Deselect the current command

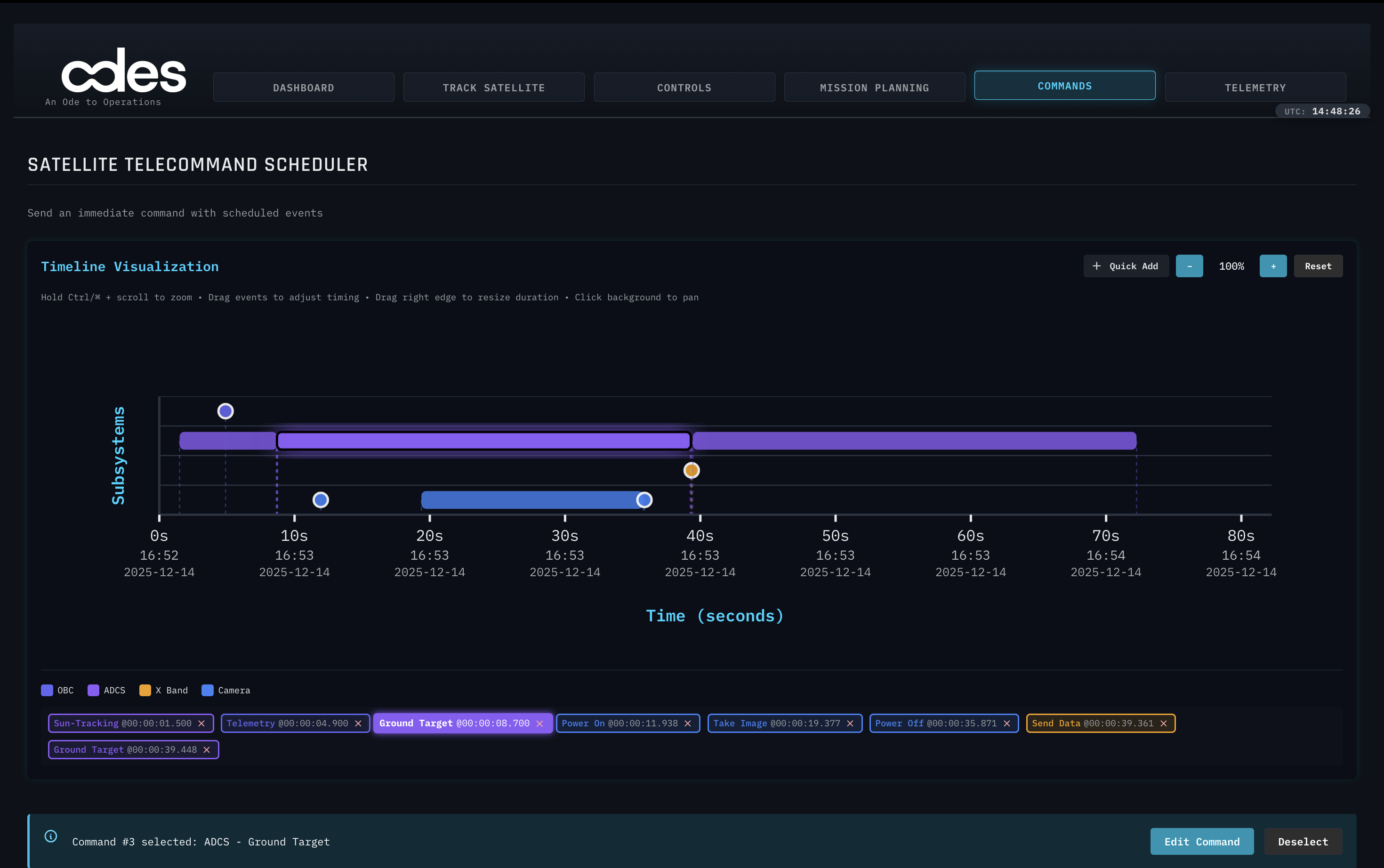(1303, 842)
